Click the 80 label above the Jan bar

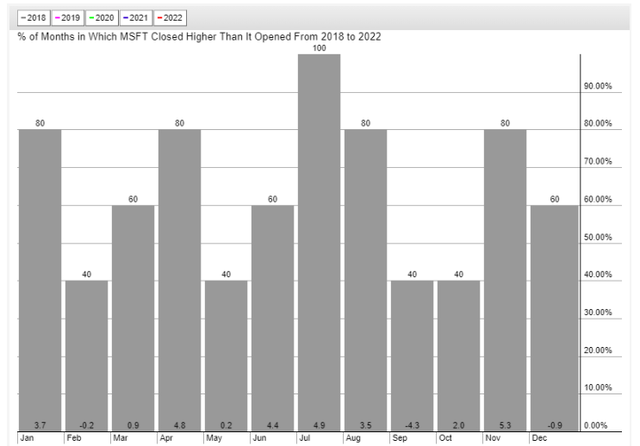coord(40,123)
